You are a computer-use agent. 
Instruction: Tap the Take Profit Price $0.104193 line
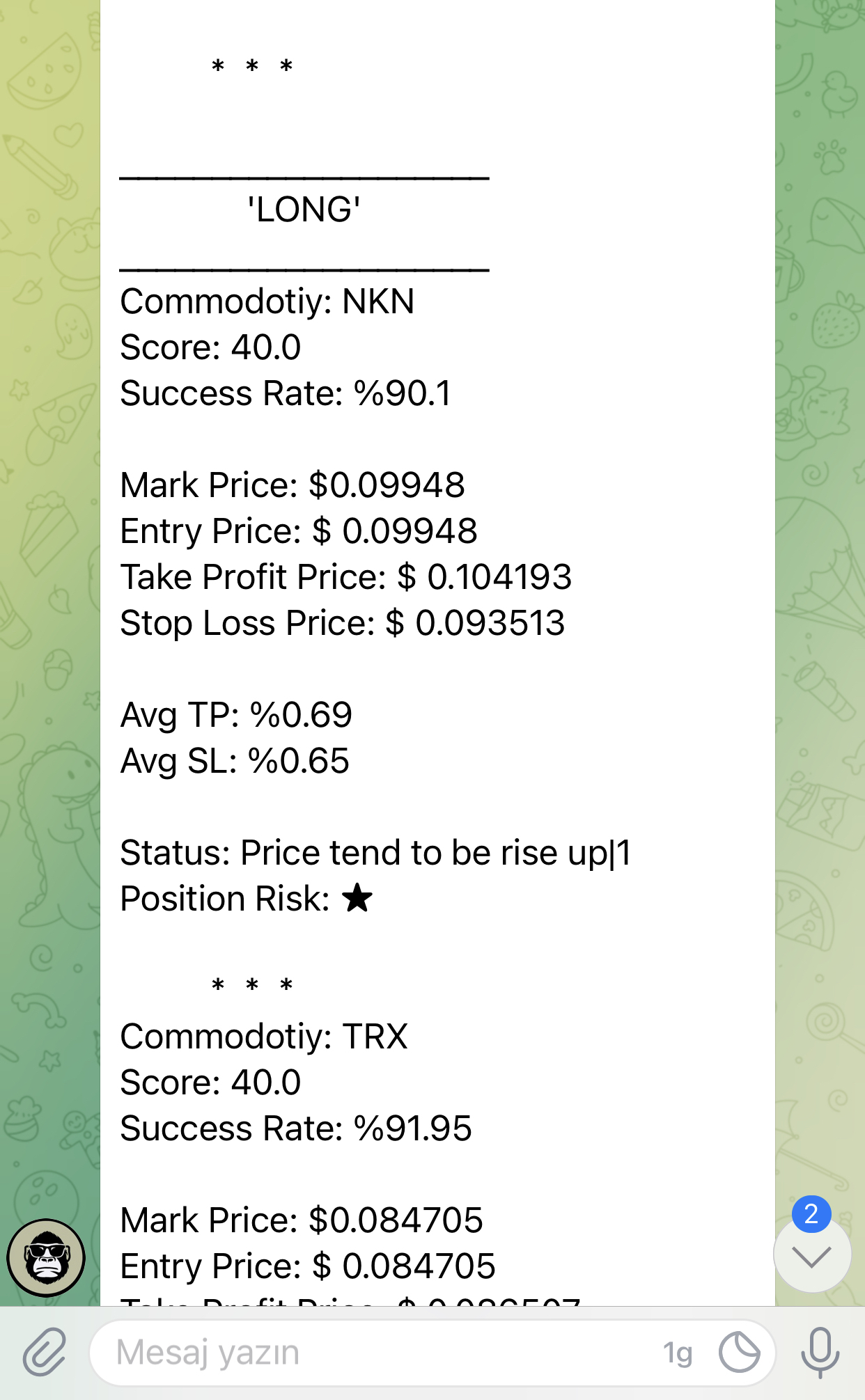click(x=346, y=577)
